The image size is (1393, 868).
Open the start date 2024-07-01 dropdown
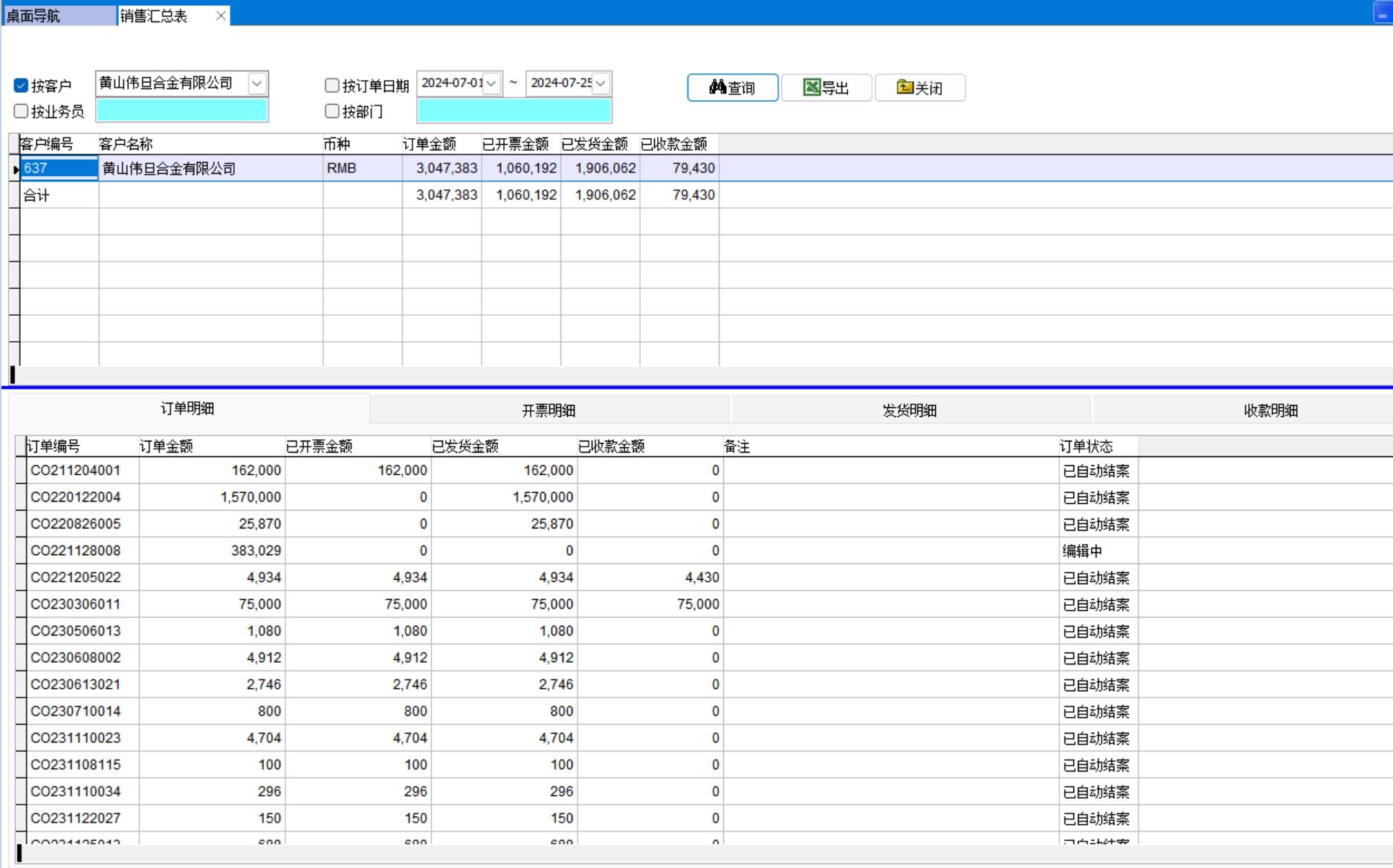click(491, 83)
